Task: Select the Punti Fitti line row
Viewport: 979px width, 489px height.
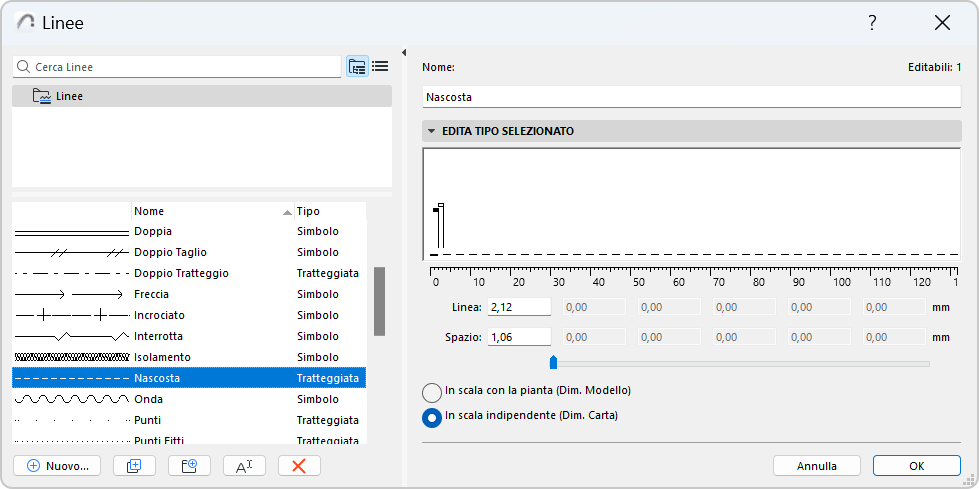Action: click(189, 439)
